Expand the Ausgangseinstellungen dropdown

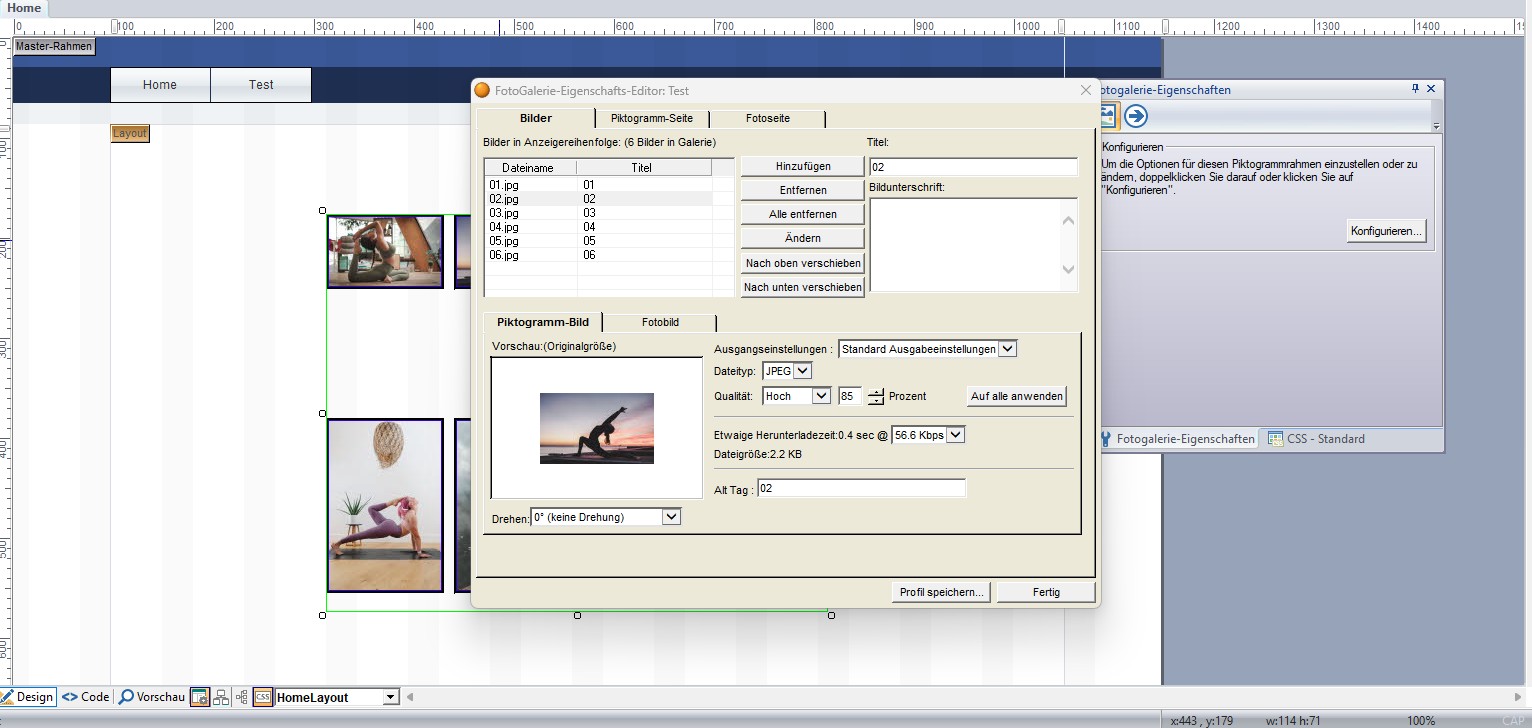coord(1007,349)
